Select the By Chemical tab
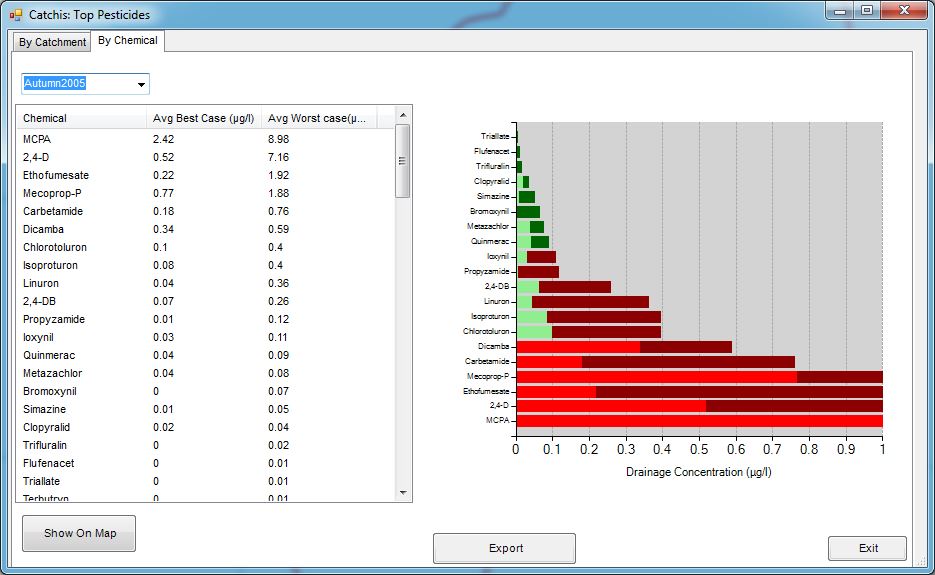The image size is (935, 575). click(x=127, y=40)
